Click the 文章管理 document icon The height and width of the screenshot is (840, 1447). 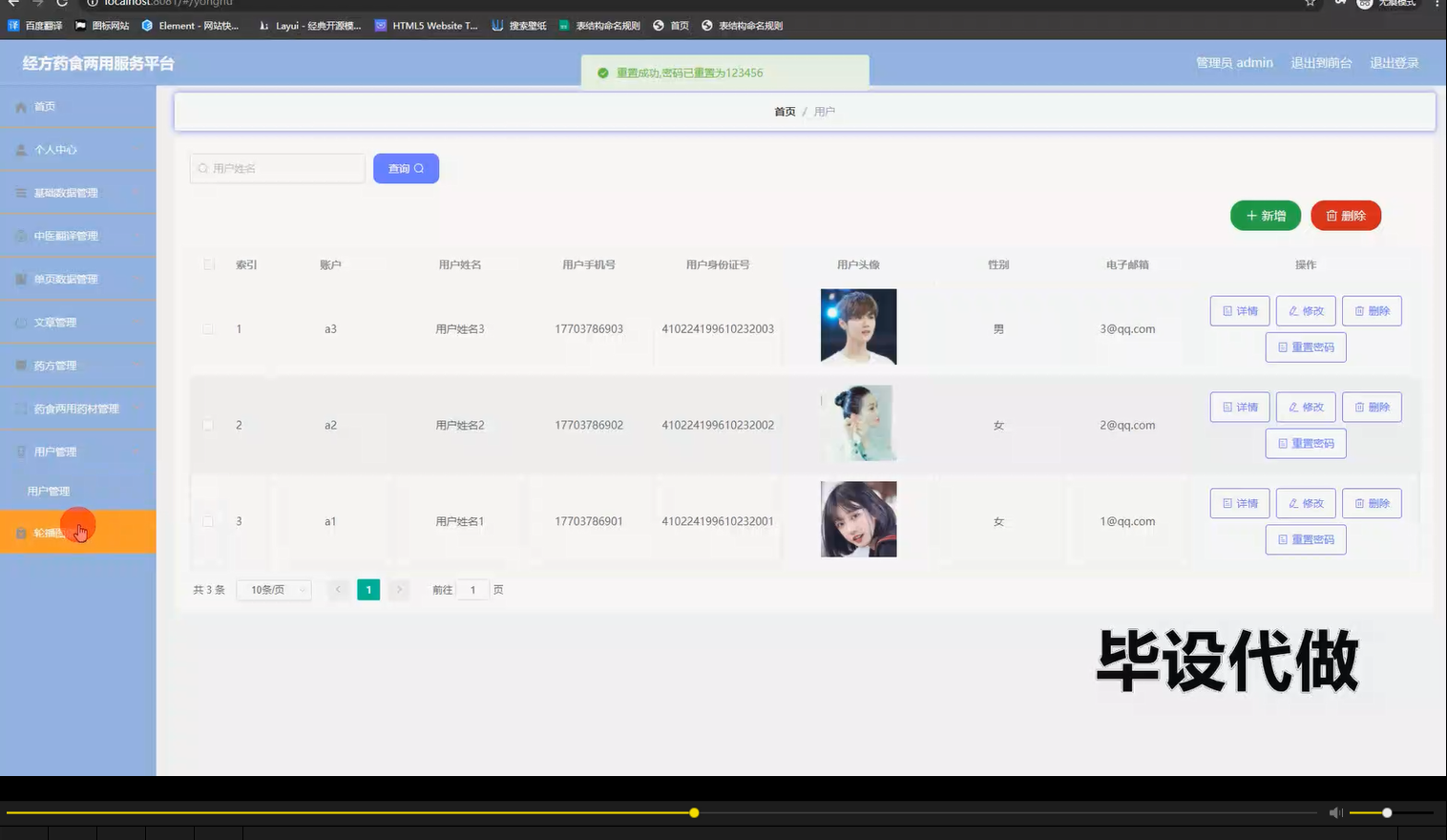click(19, 322)
